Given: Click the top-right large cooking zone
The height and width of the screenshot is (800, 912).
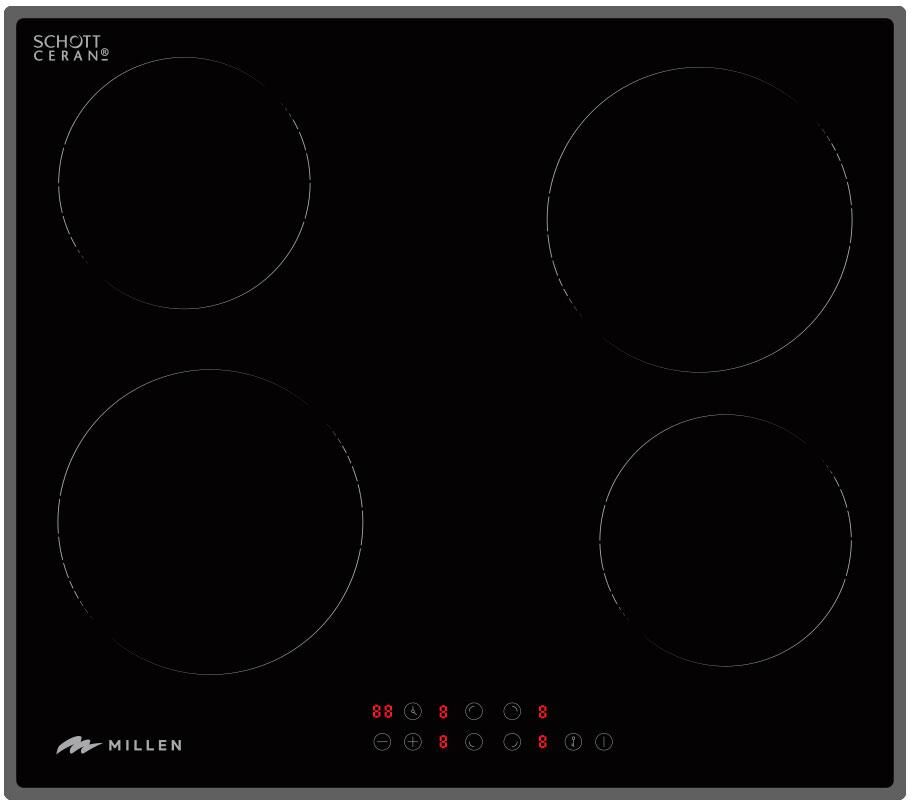Looking at the screenshot, I should coord(699,220).
